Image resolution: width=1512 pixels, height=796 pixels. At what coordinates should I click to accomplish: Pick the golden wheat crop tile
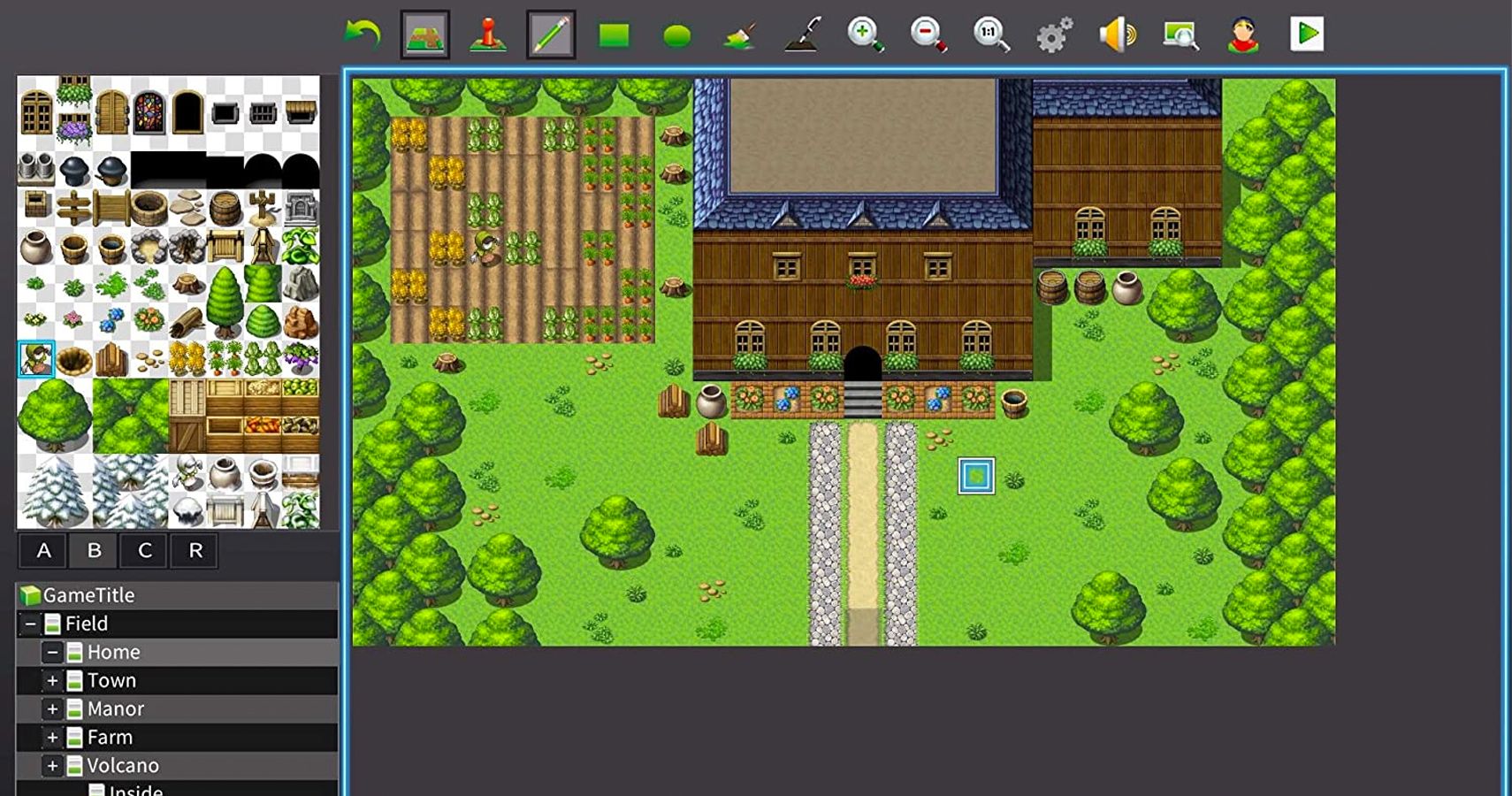pos(187,360)
